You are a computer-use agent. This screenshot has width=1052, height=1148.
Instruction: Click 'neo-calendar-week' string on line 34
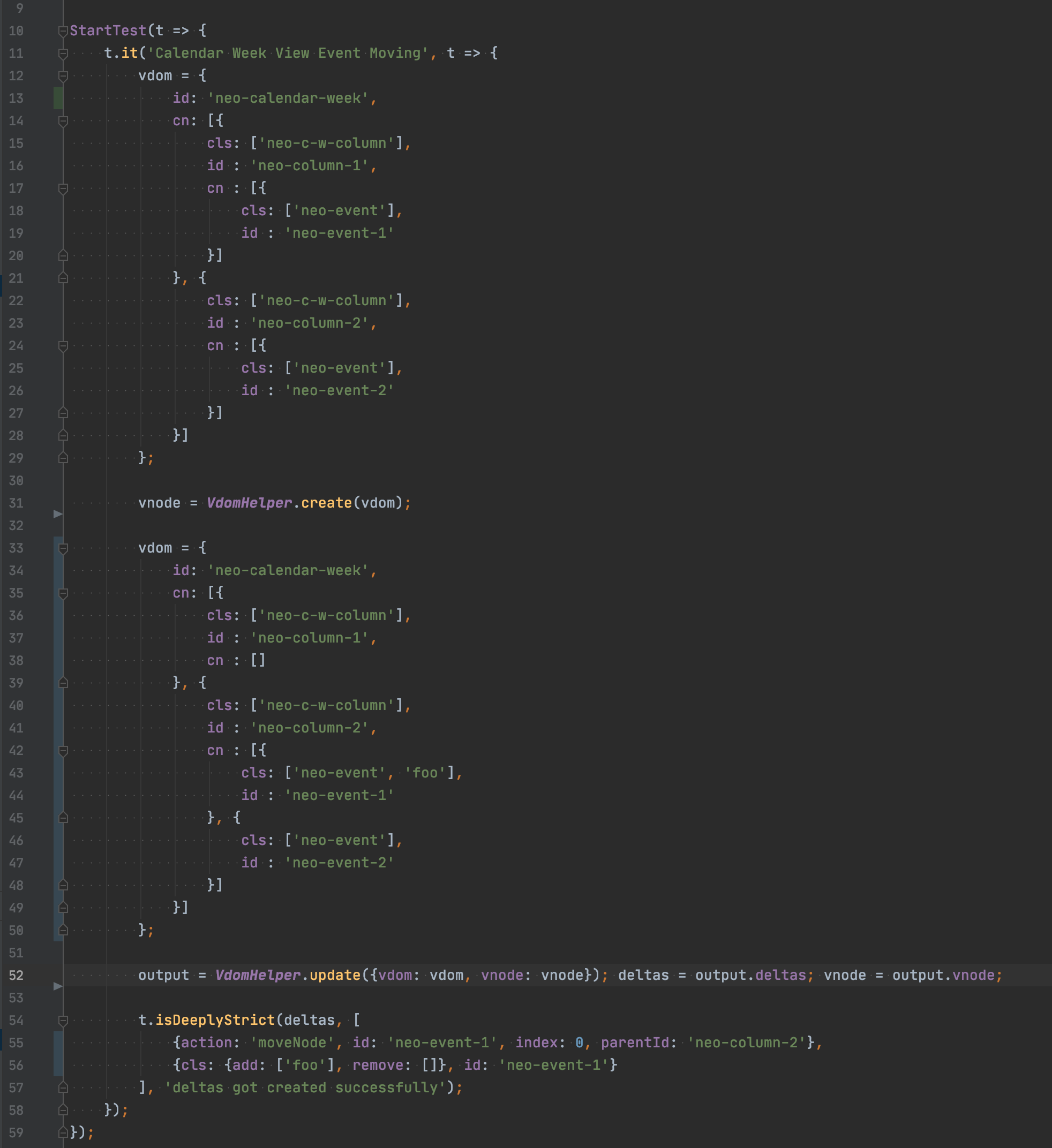[288, 570]
